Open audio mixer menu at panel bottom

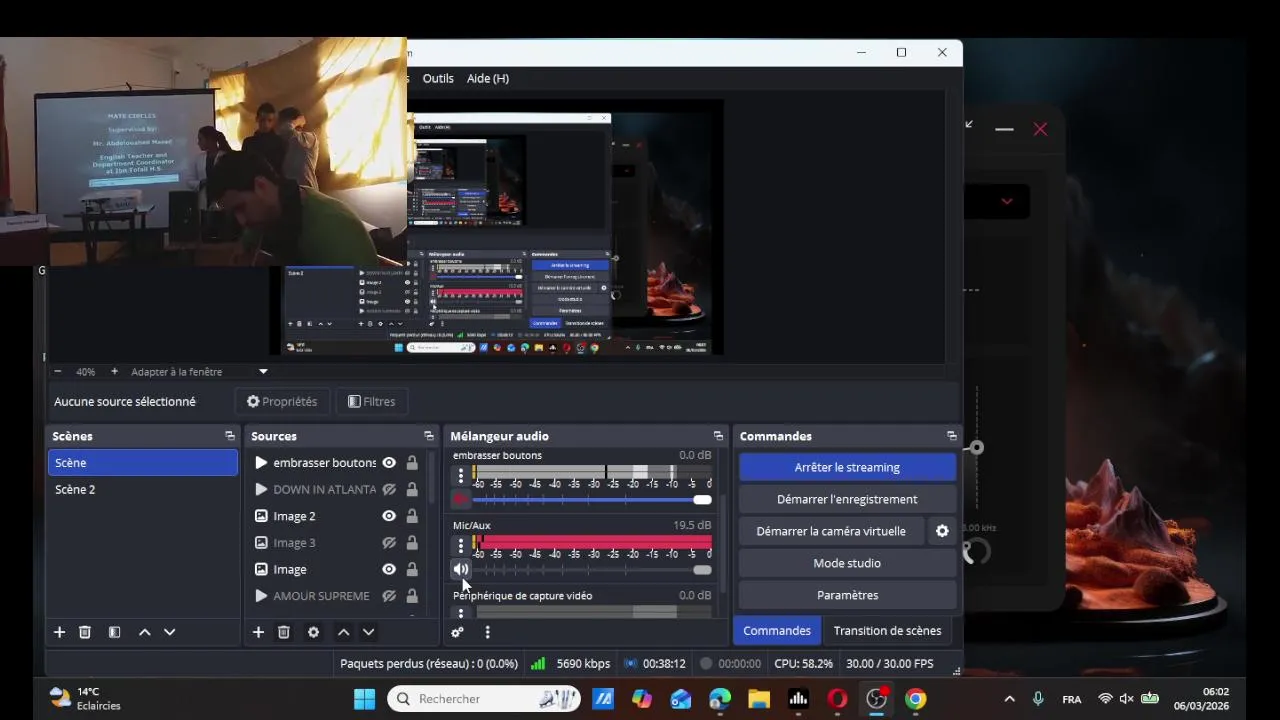click(x=487, y=632)
